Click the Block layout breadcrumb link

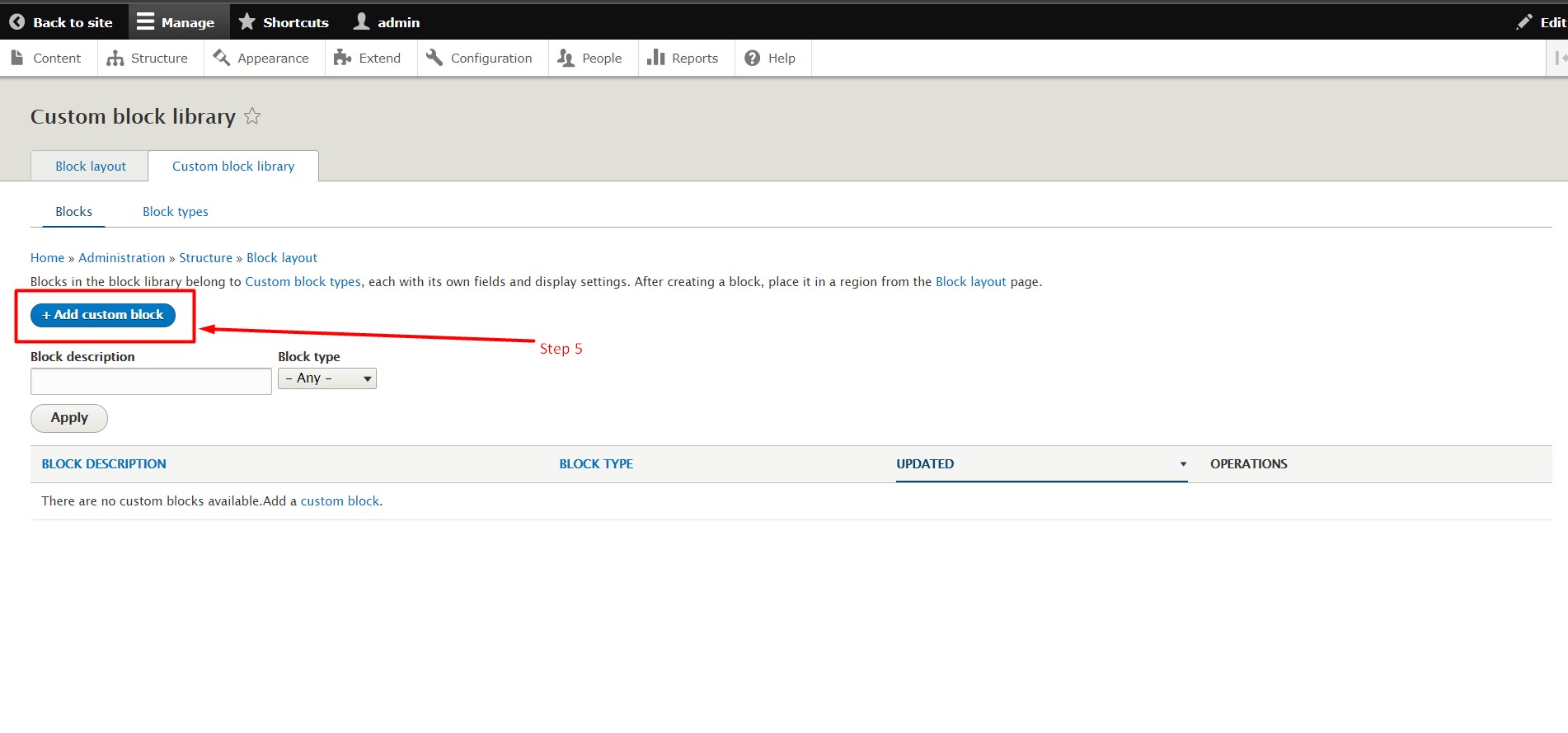(x=282, y=258)
